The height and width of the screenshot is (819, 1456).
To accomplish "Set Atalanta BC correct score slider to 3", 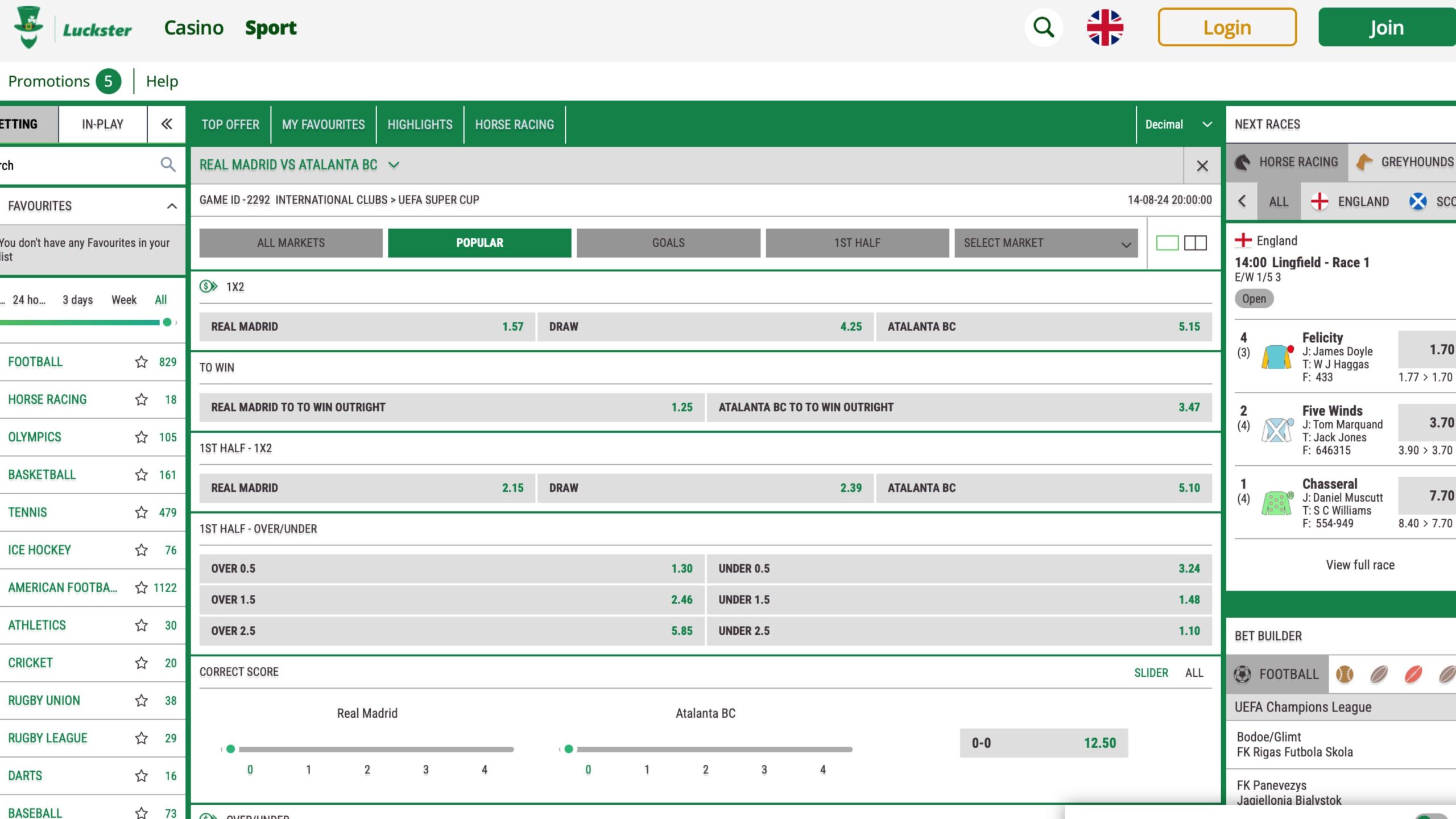I will coord(764,770).
